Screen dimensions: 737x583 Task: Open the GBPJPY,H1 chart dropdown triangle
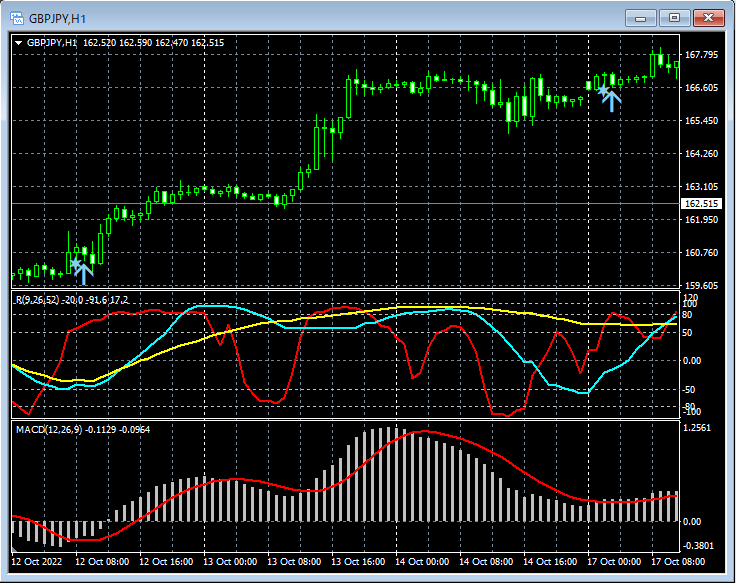[19, 43]
